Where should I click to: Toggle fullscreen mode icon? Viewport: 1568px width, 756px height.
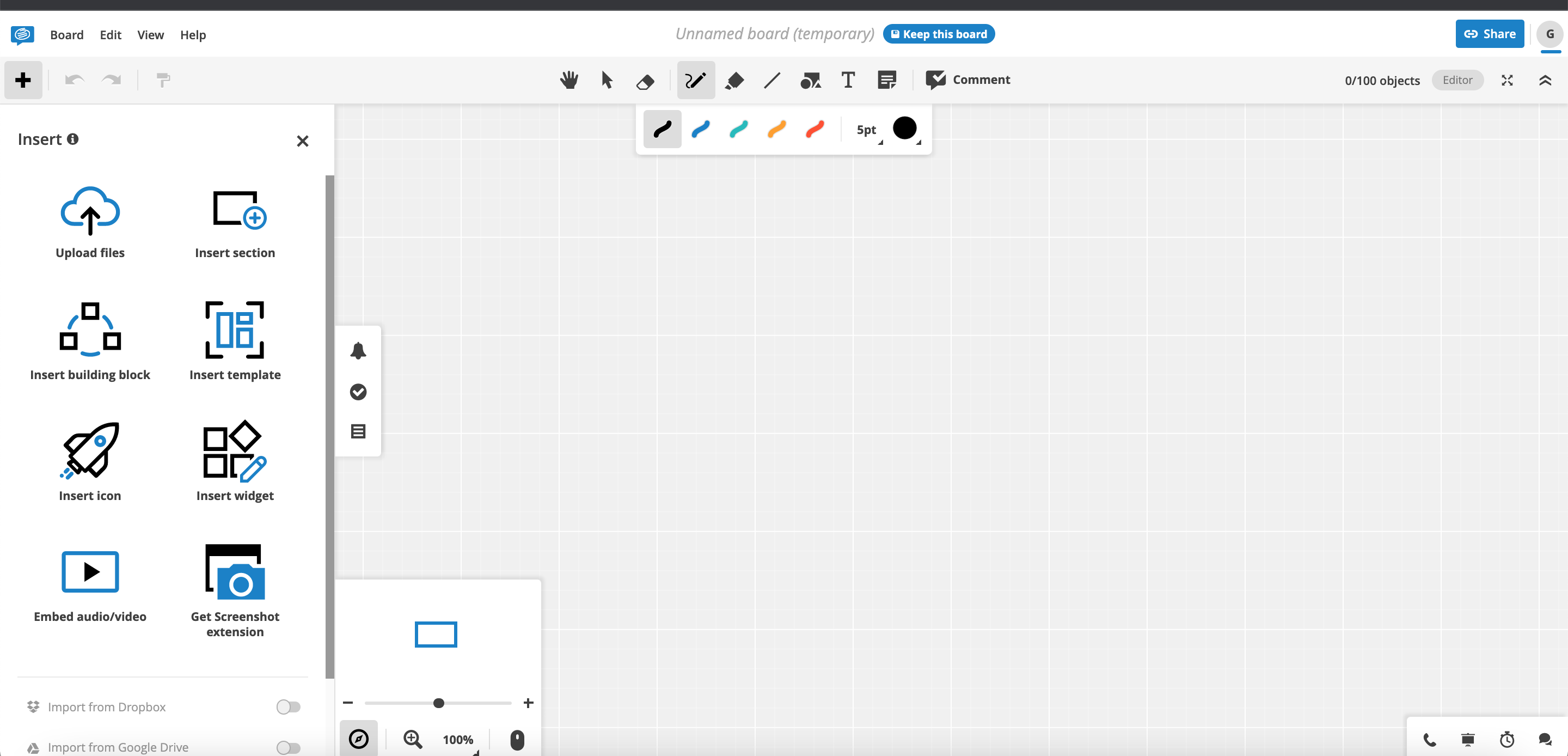[1506, 81]
